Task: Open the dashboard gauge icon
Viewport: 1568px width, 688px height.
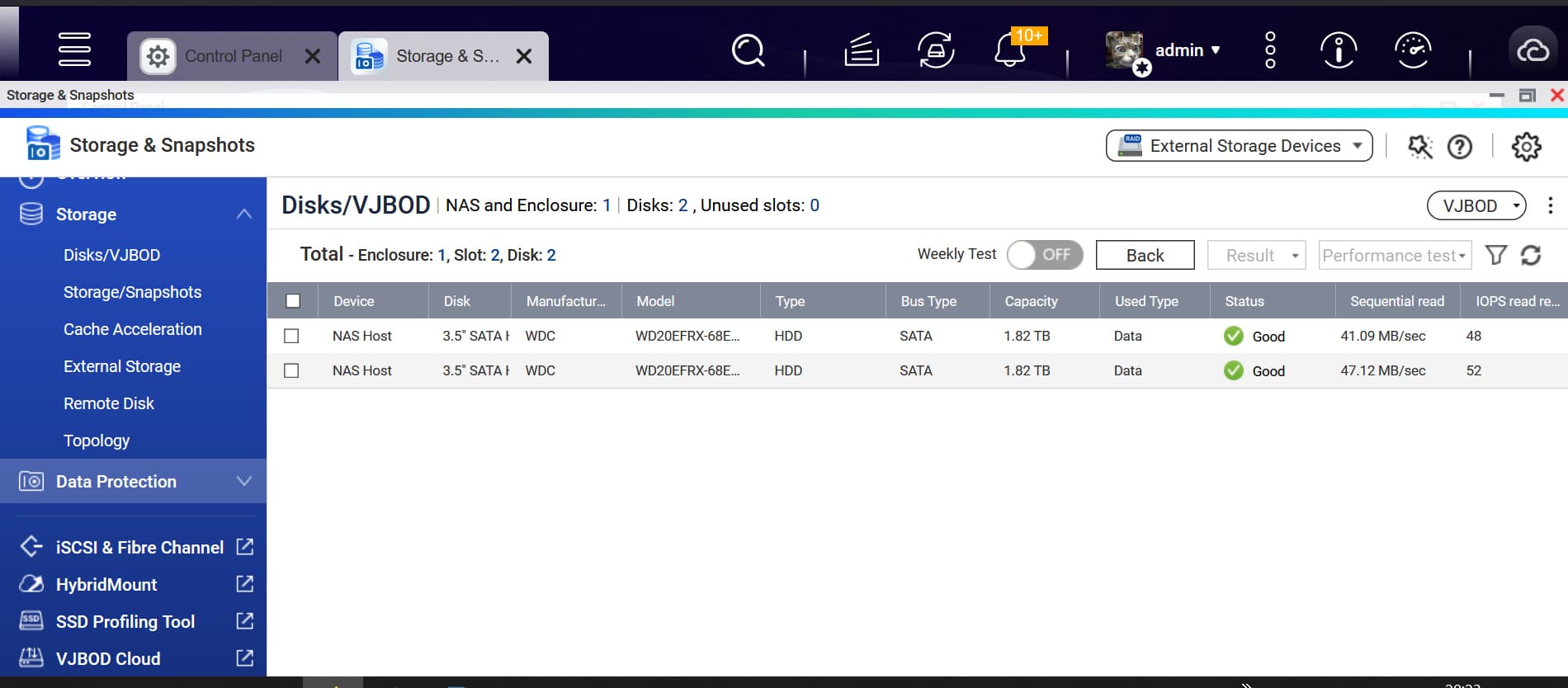Action: point(1412,50)
